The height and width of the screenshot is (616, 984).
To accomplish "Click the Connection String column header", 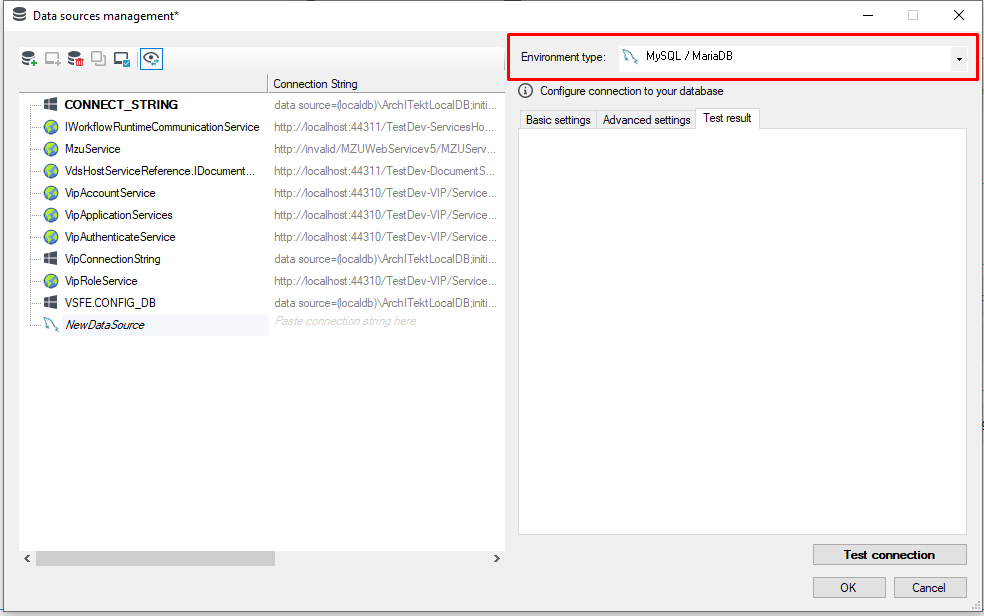I will (315, 83).
